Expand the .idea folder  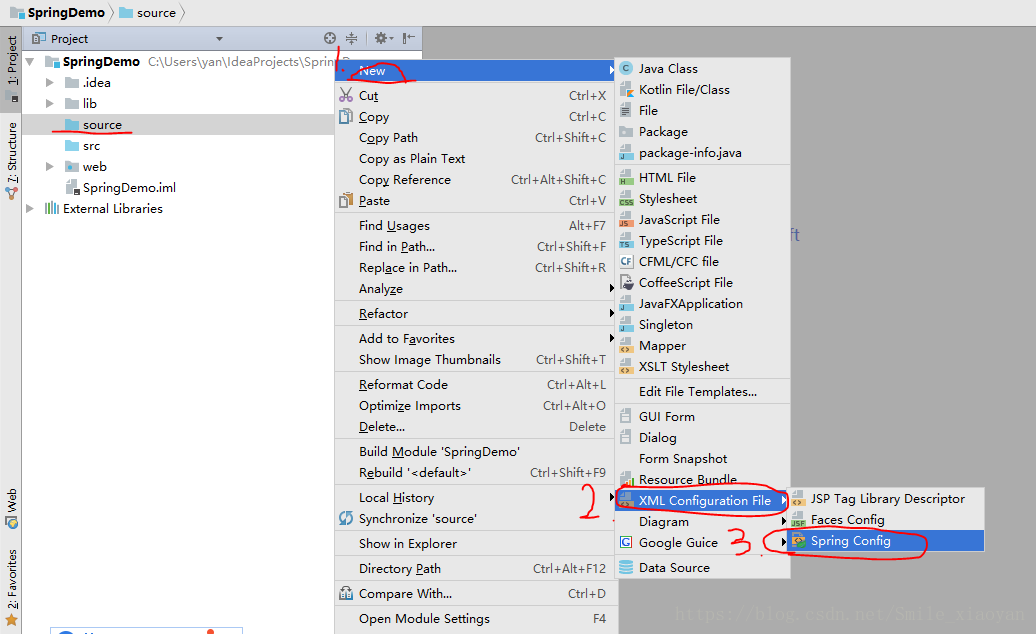point(50,83)
